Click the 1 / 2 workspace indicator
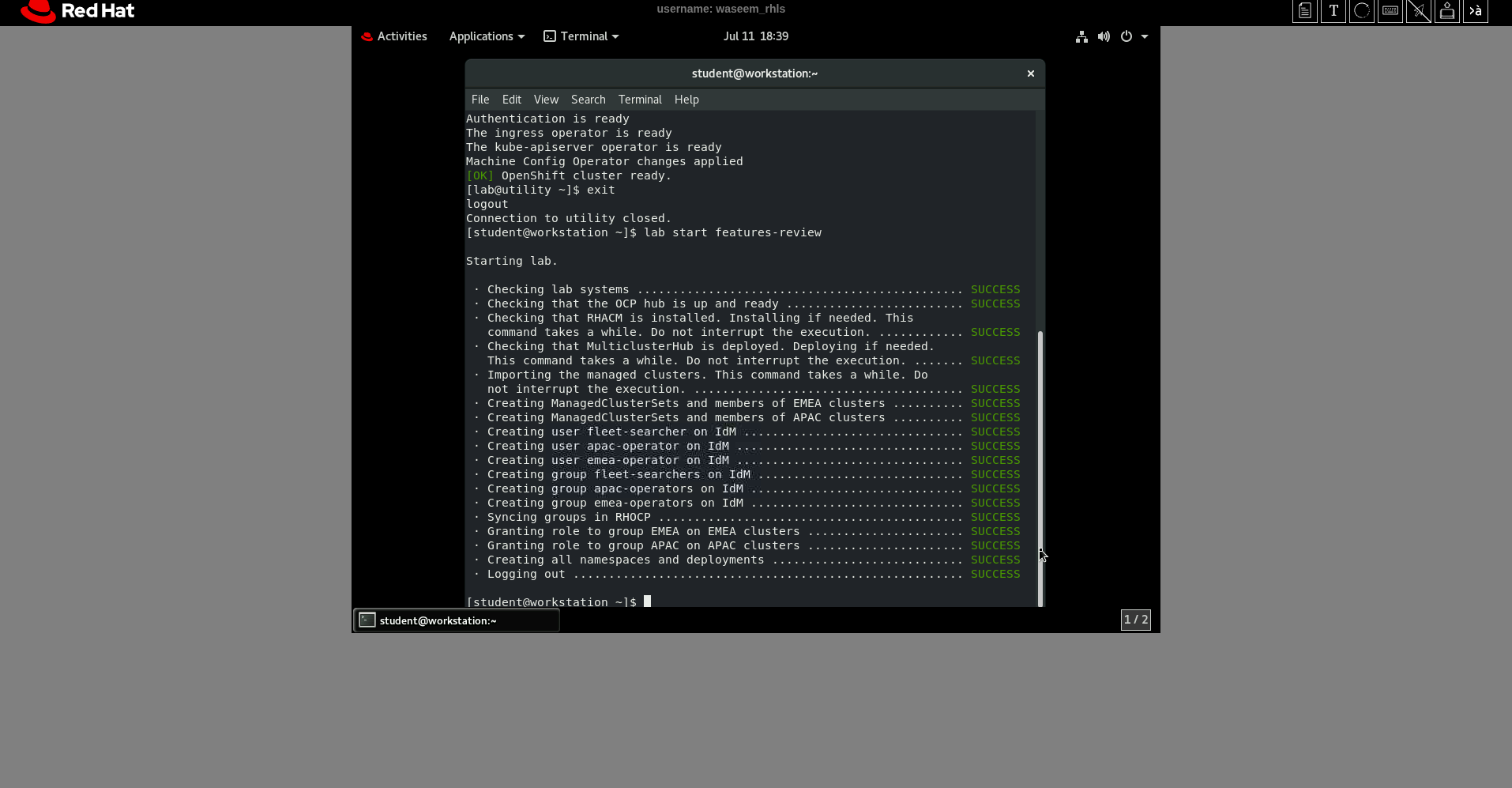 click(1136, 620)
